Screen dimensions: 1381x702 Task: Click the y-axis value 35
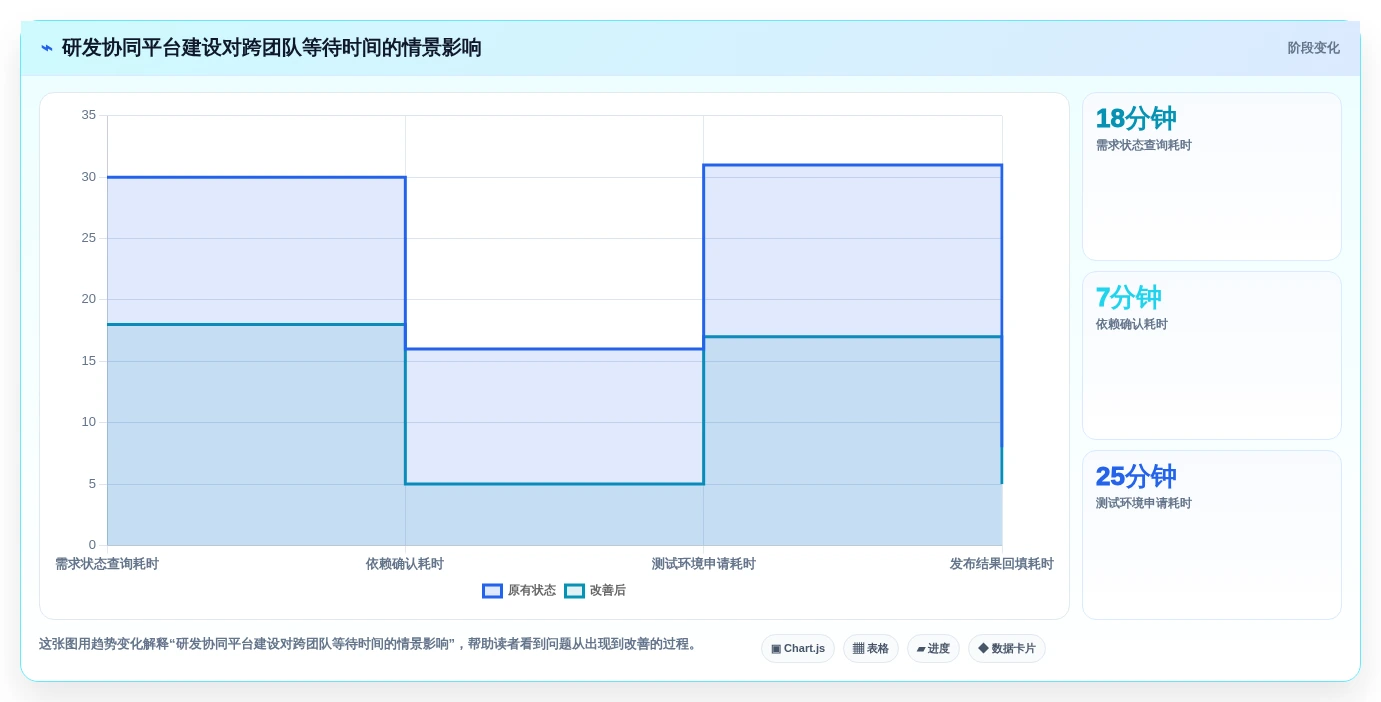89,115
